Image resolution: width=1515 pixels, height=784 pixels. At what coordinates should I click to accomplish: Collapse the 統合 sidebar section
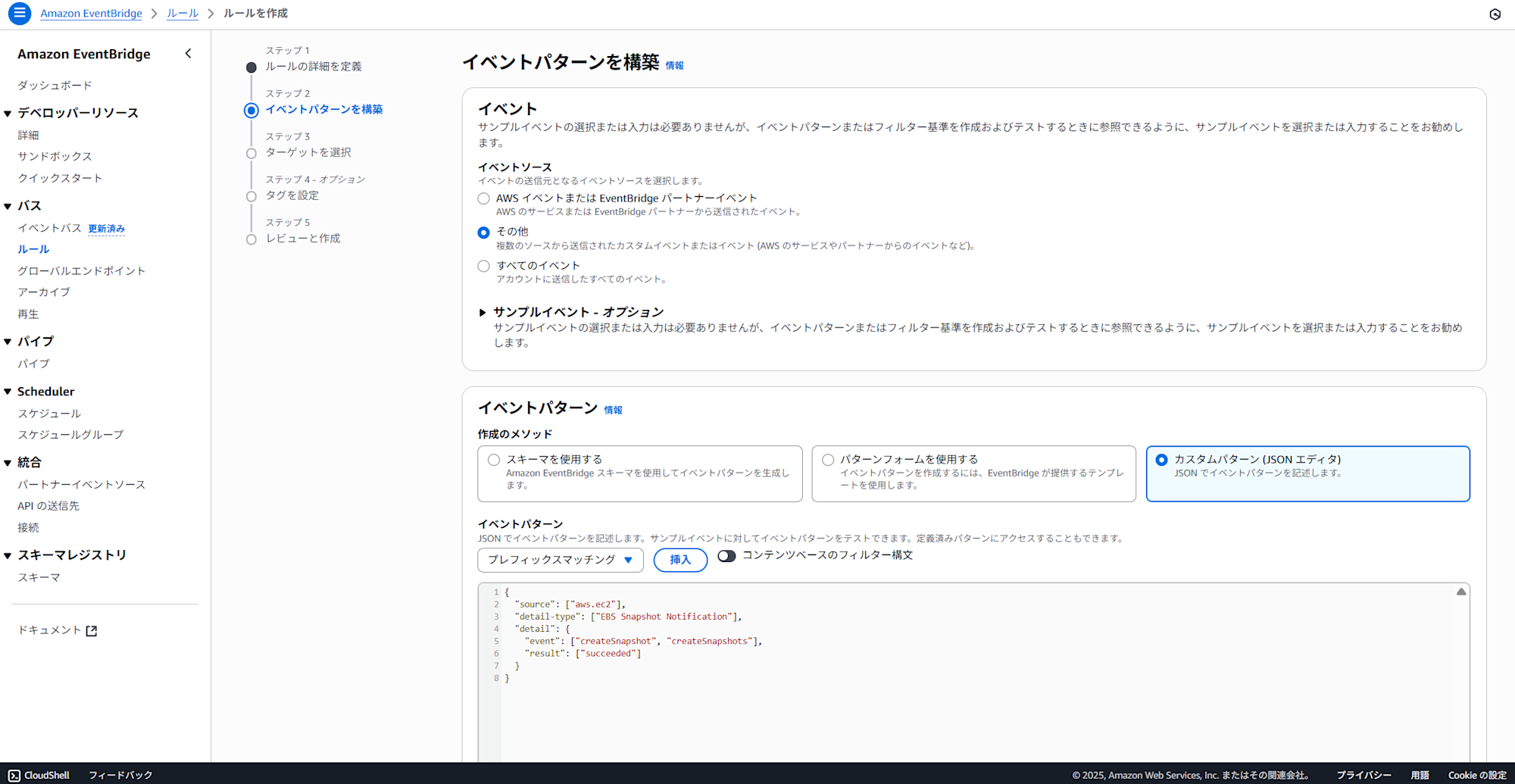(8, 463)
